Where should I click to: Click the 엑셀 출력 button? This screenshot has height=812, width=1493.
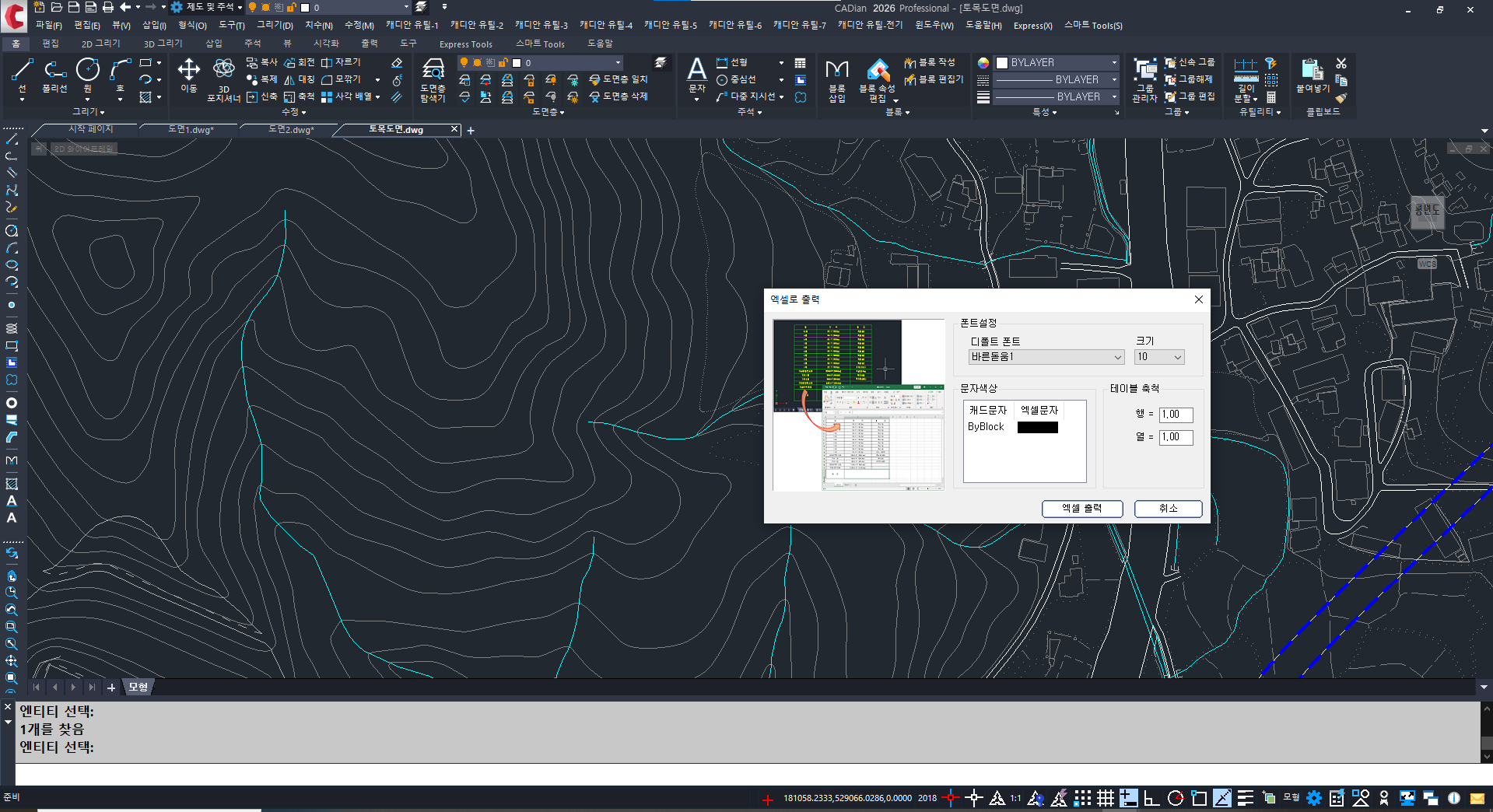click(1081, 509)
